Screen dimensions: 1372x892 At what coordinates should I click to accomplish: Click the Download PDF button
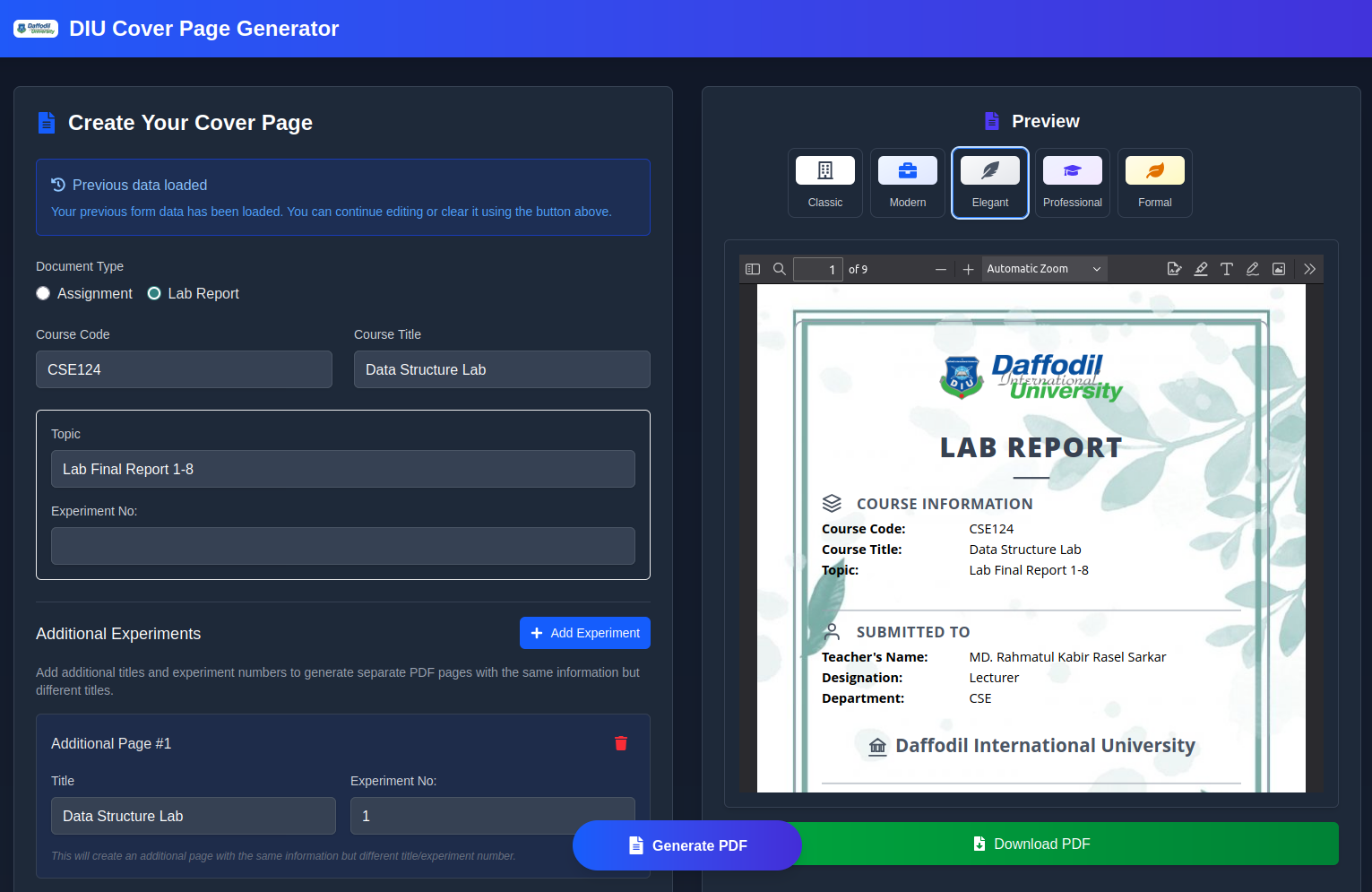(1031, 844)
